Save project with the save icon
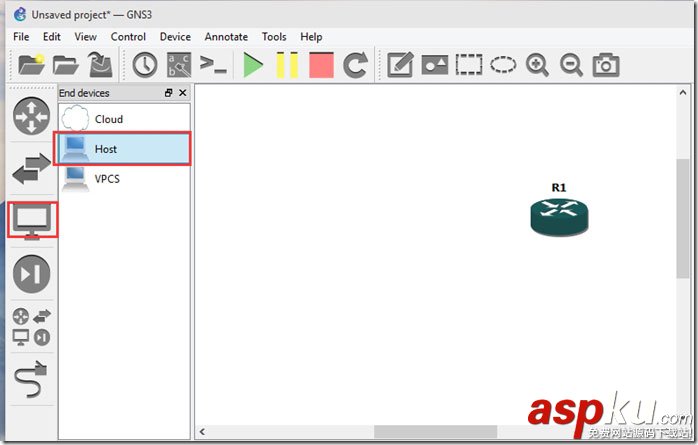 [100, 65]
